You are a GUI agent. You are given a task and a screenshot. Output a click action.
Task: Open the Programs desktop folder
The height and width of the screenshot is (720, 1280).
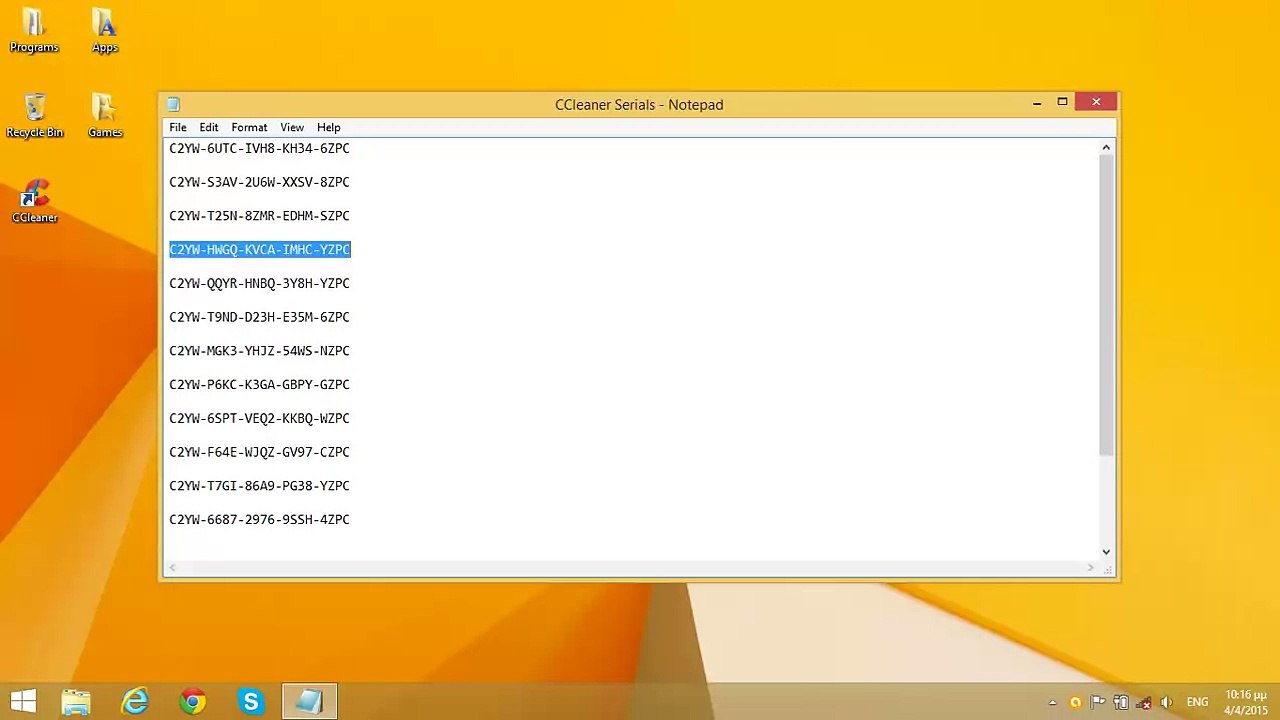[34, 30]
